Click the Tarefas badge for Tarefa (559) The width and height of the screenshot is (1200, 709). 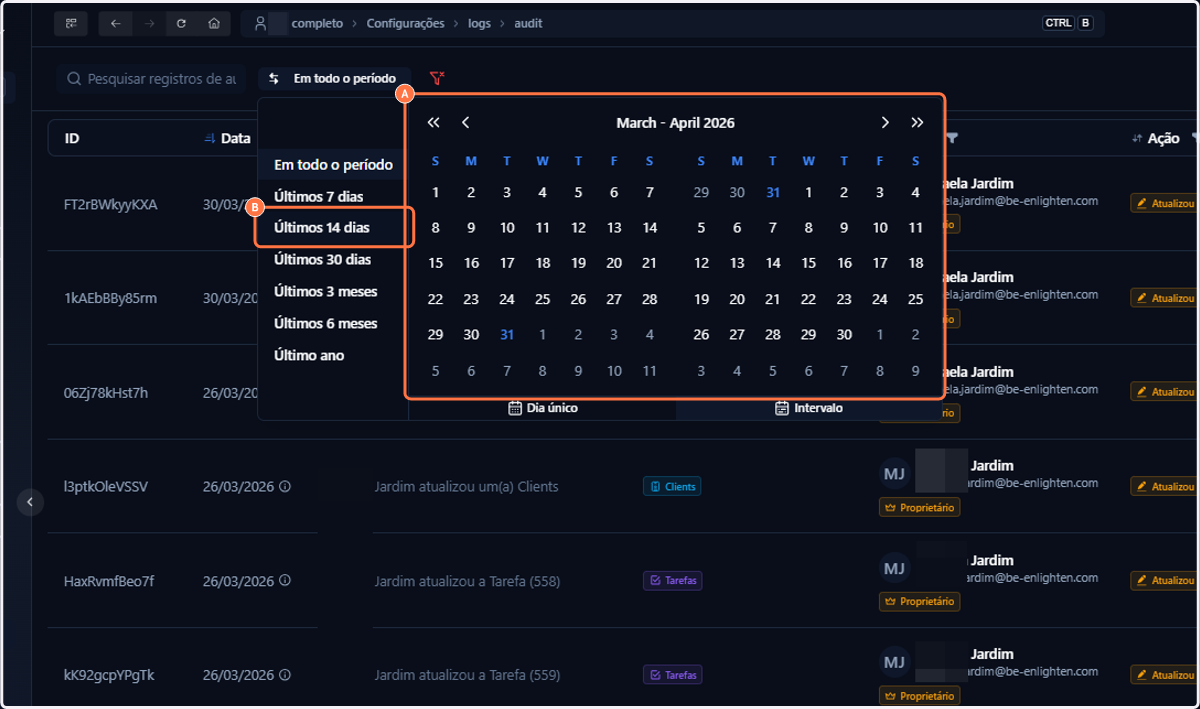tap(672, 675)
